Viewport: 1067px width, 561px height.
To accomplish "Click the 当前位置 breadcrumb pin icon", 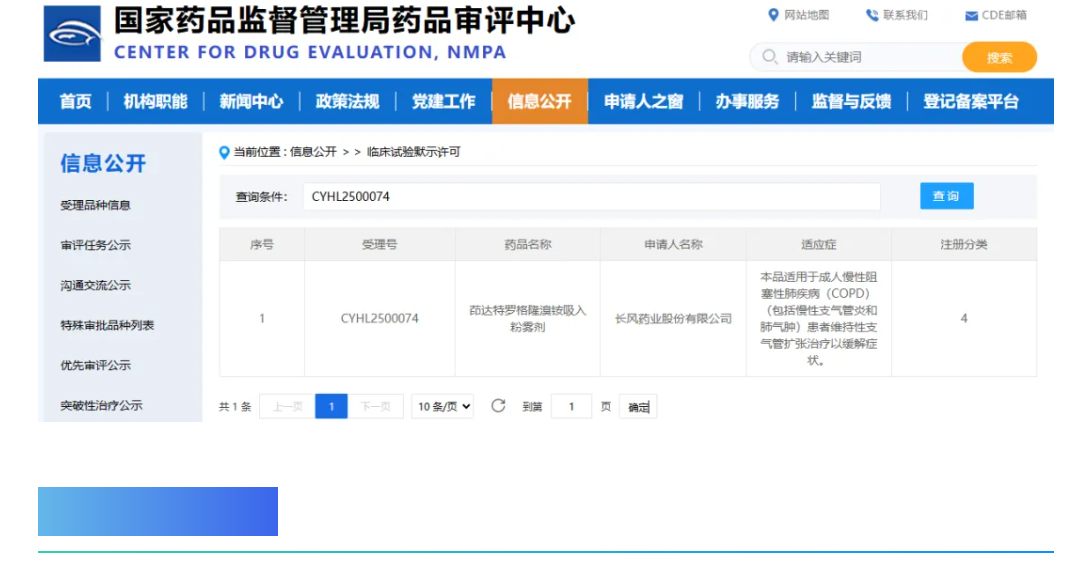I will pyautogui.click(x=224, y=152).
